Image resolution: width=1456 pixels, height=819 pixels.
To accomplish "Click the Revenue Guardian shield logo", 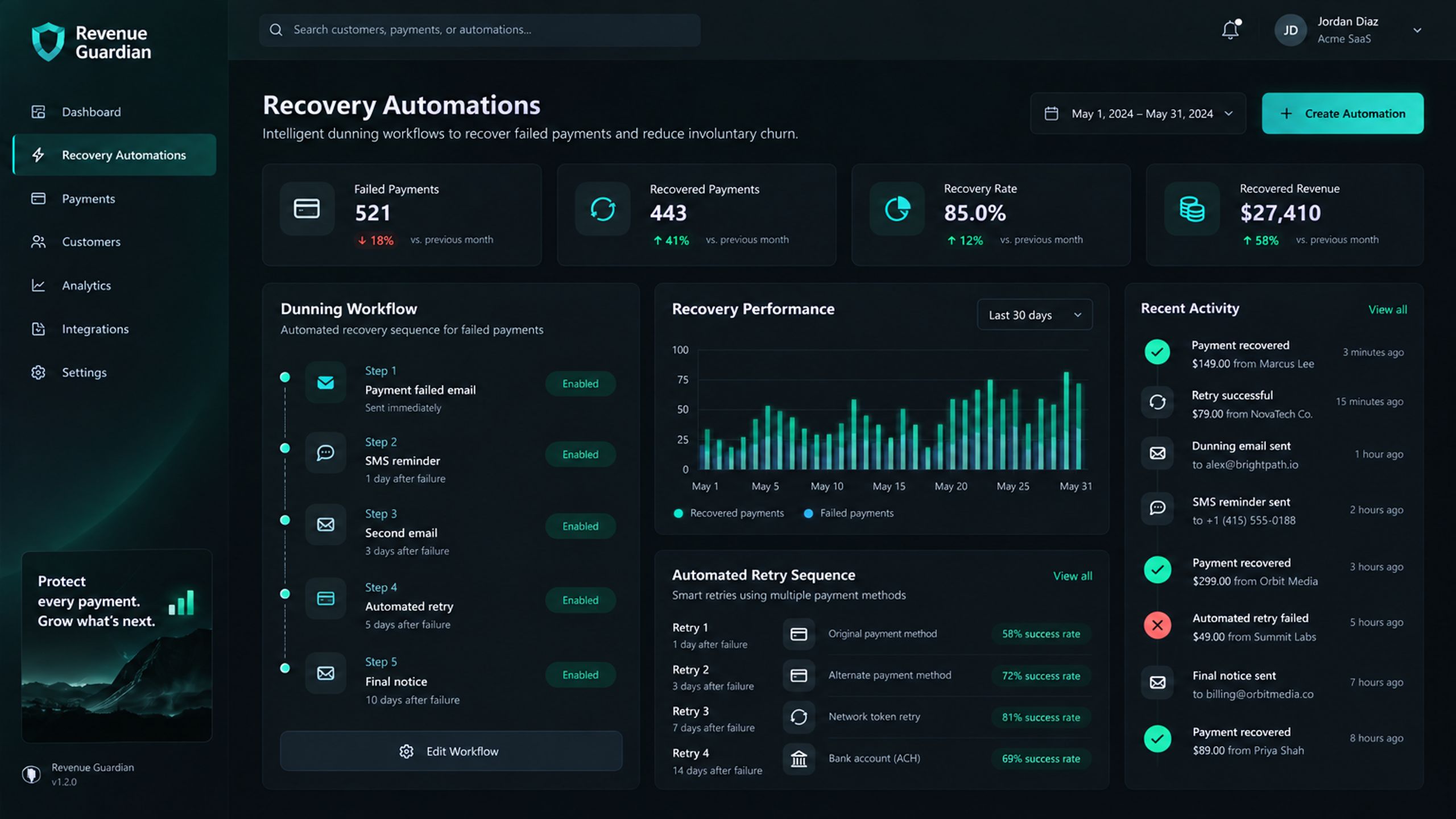I will pos(48,42).
